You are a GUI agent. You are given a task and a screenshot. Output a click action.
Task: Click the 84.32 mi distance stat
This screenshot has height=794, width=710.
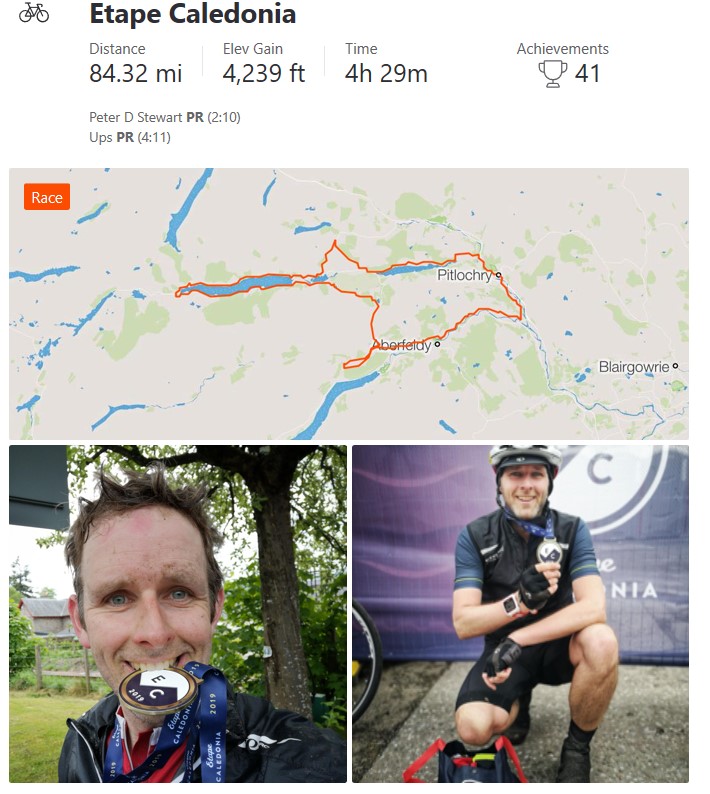136,73
